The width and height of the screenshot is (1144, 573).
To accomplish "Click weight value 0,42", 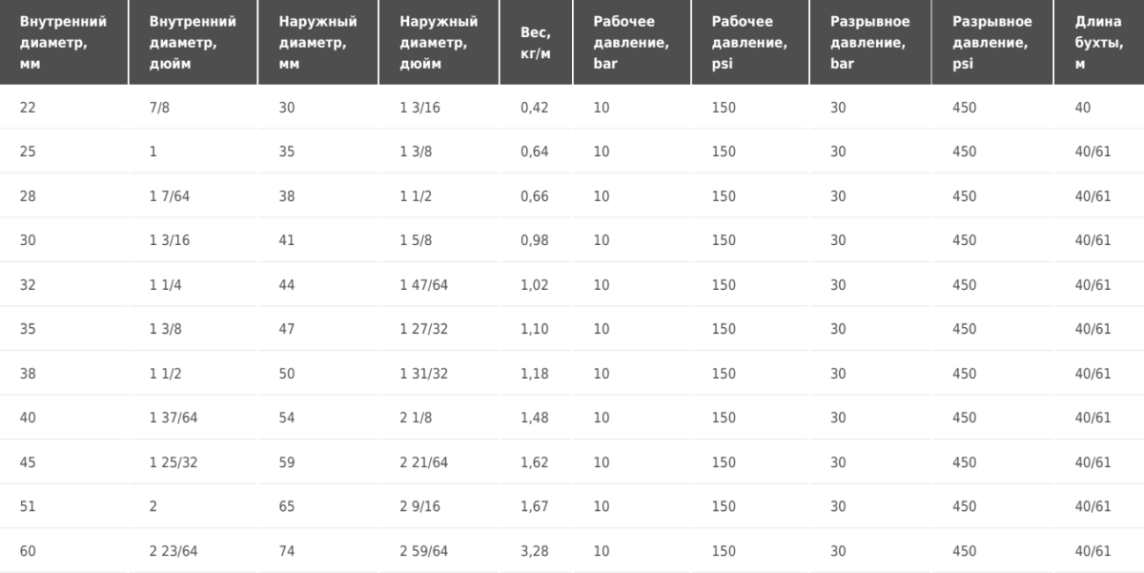I will point(535,108).
